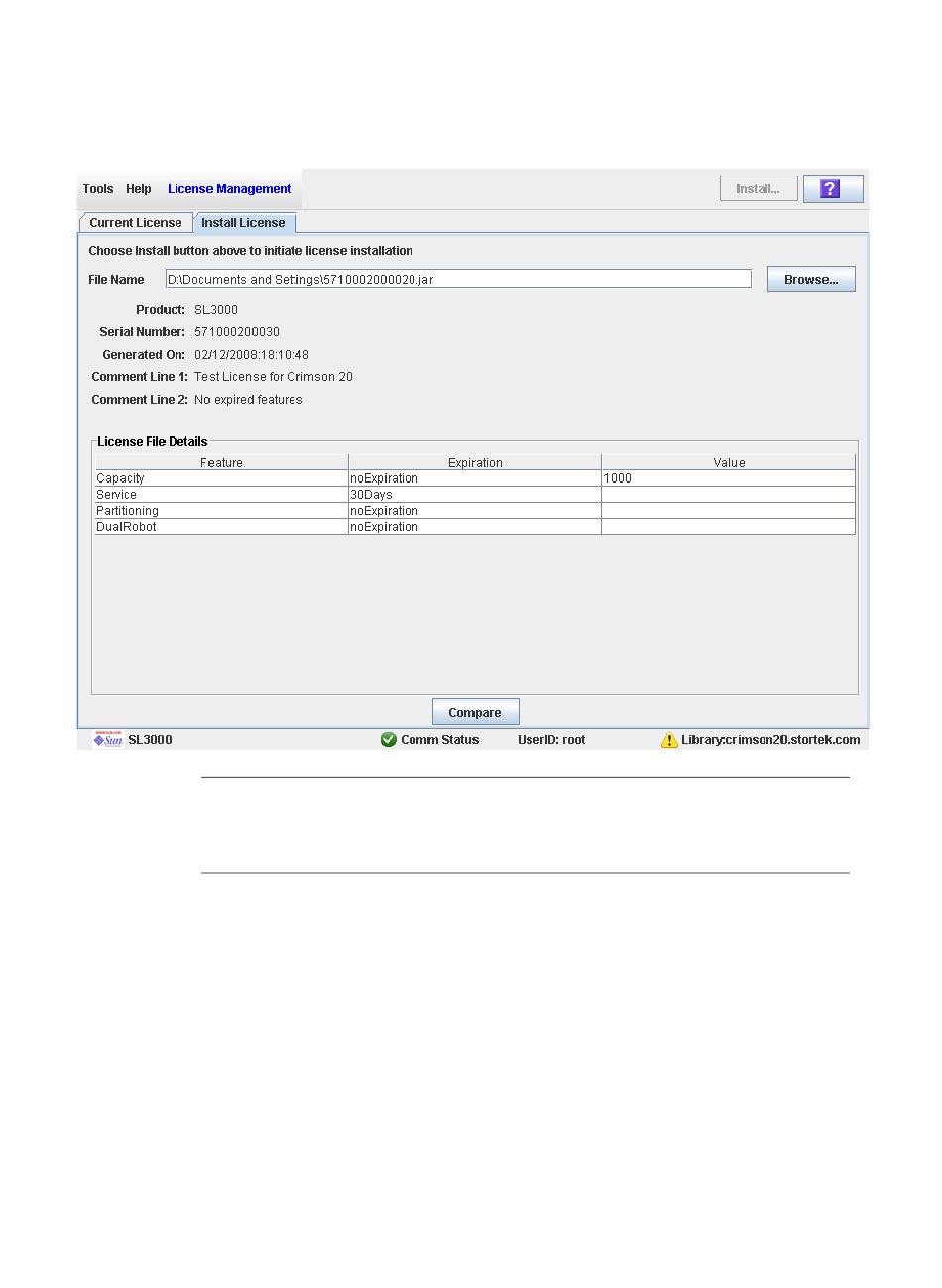Viewport: 942px width, 1288px height.
Task: Select the DualRobot feature row
Action: tap(475, 527)
